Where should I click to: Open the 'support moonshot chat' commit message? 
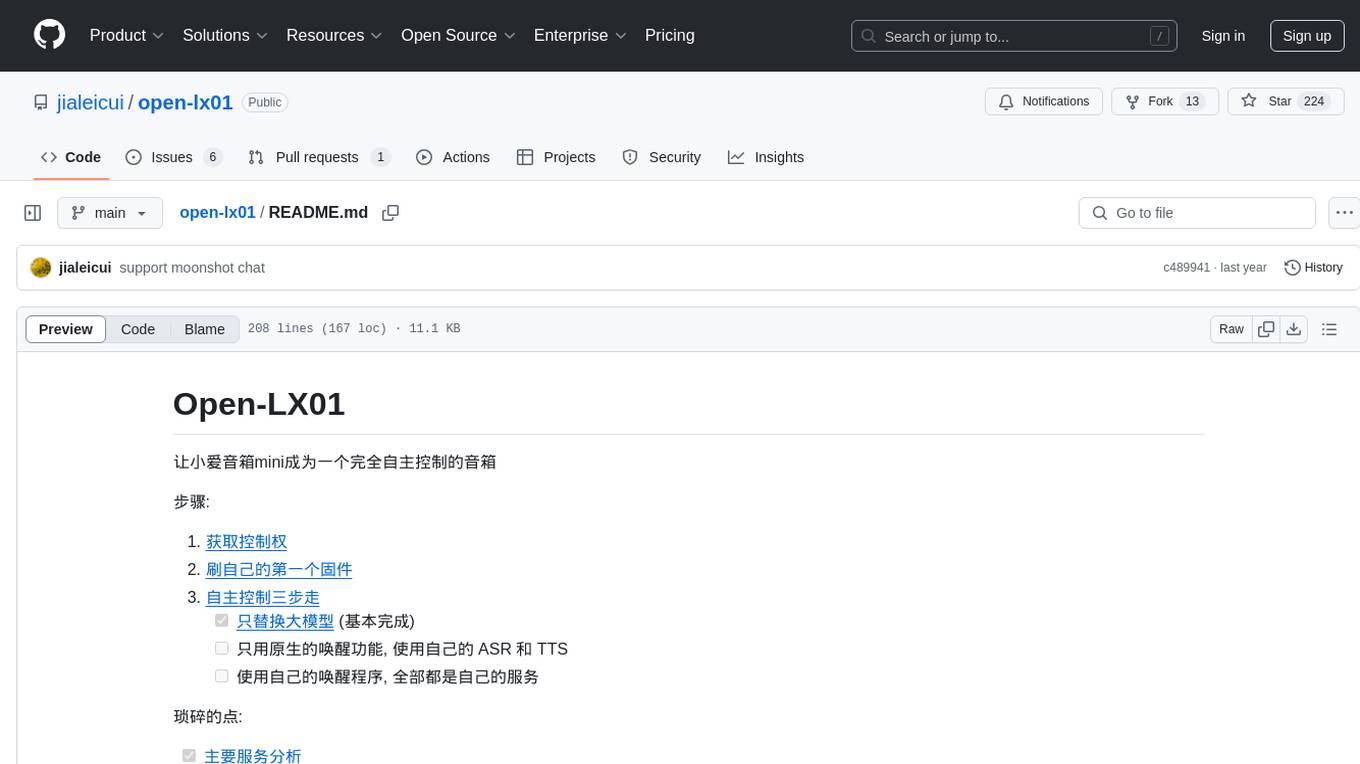pos(192,268)
